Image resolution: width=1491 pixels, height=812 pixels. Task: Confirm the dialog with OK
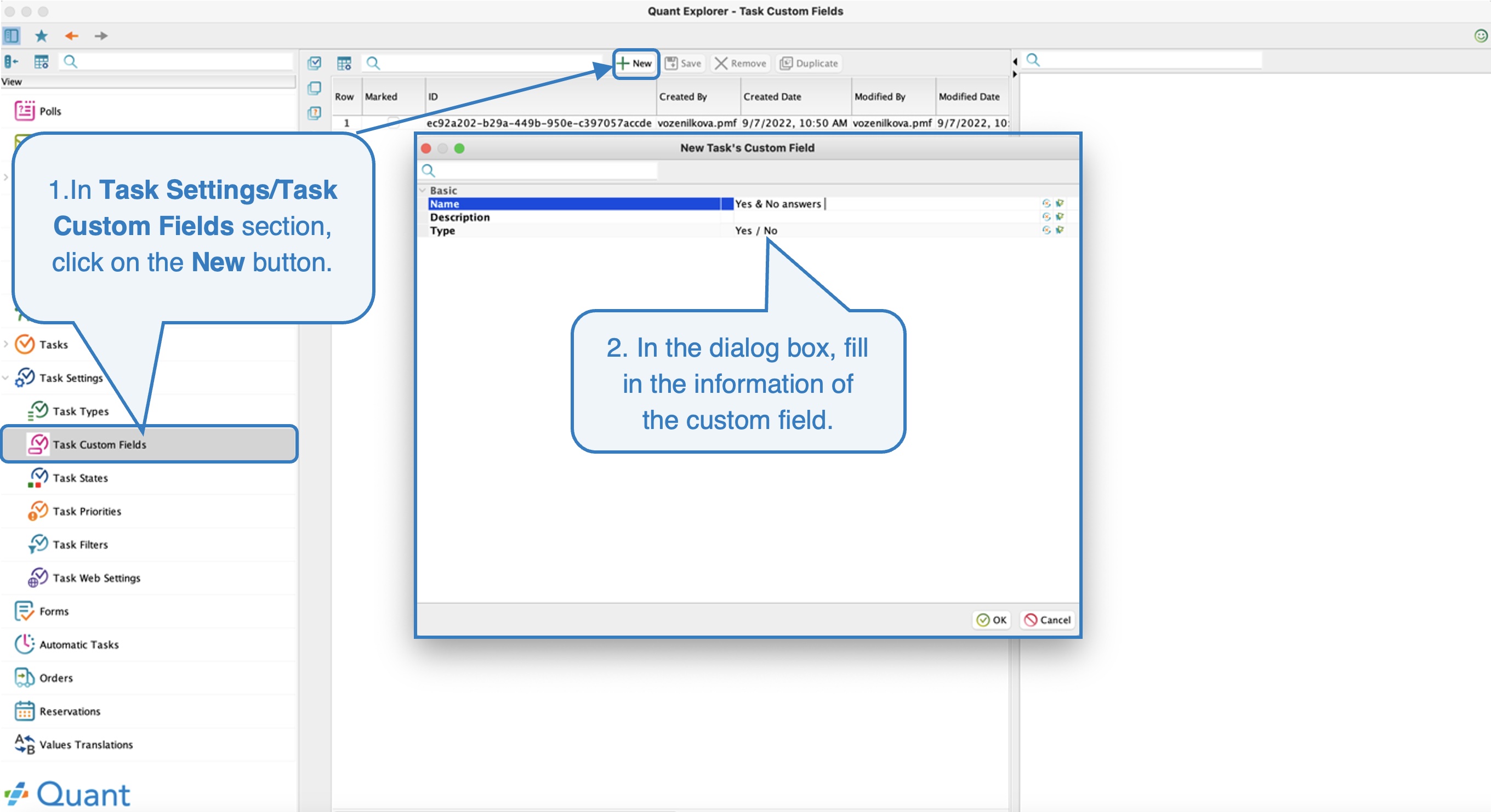(x=992, y=619)
